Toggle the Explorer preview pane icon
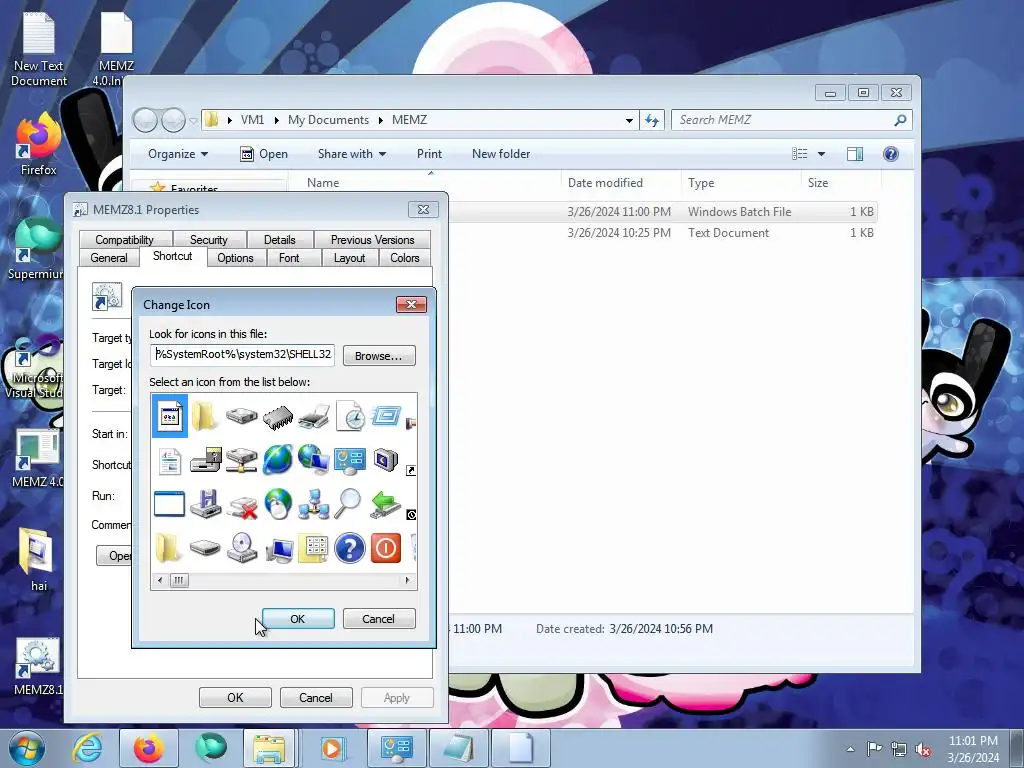The image size is (1024, 768). 855,153
